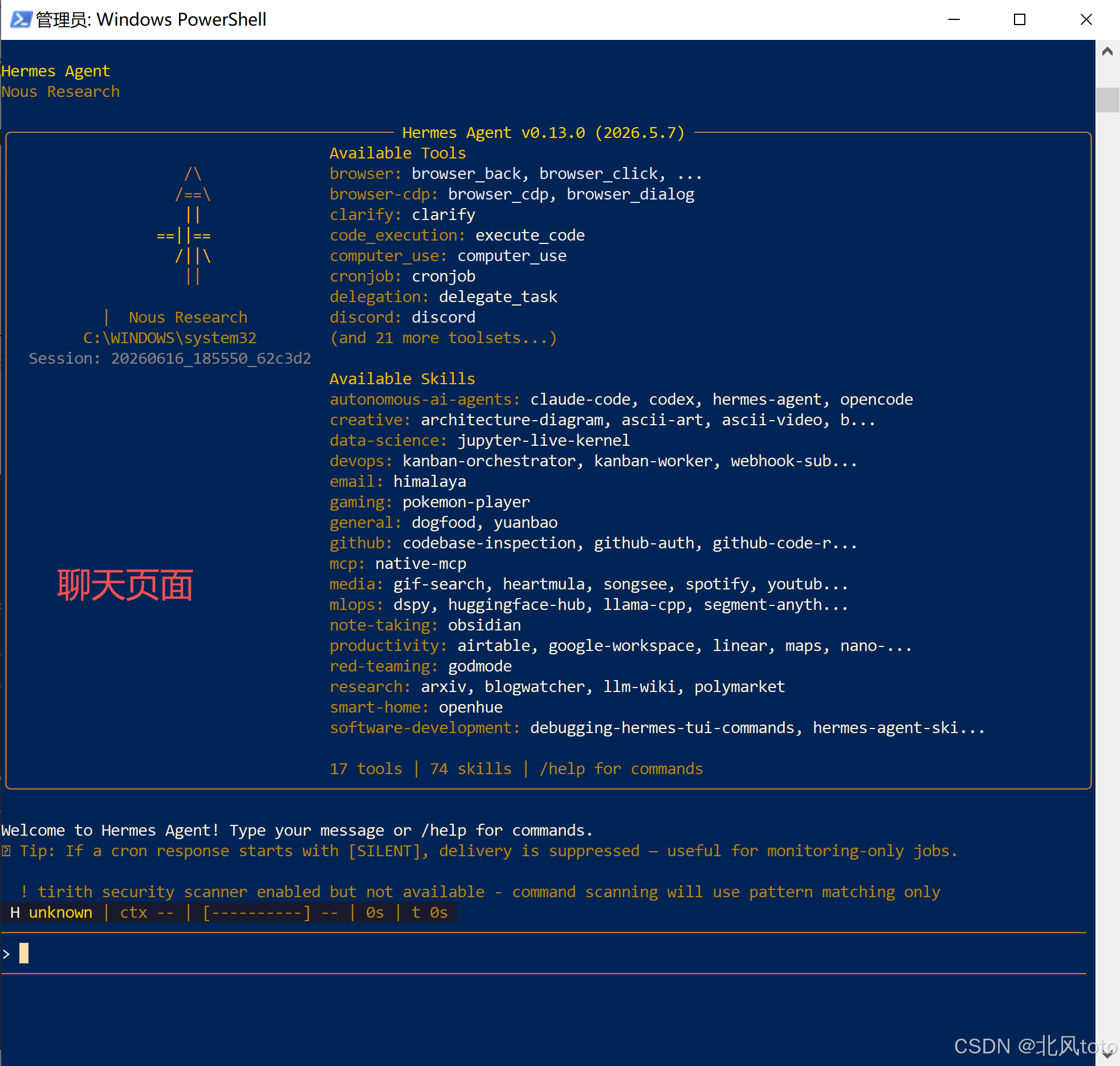Click the '/help for commands' hint in panel
Image resolution: width=1120 pixels, height=1066 pixels.
tap(621, 769)
